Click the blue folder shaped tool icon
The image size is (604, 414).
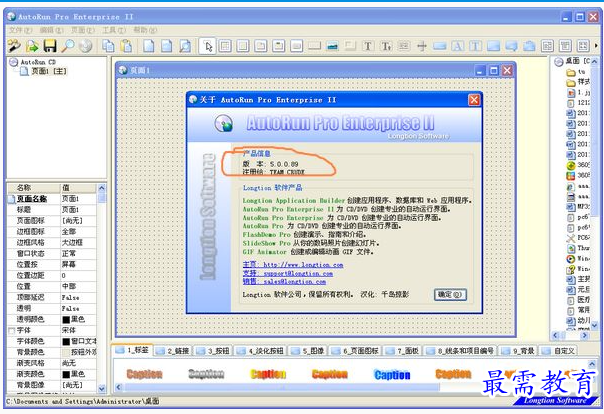529,46
